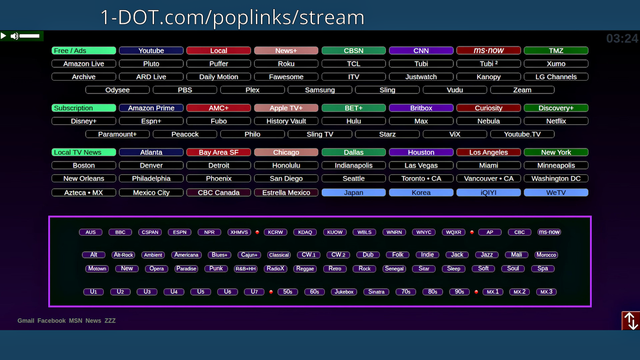The image size is (640, 360).
Task: Click the ms·now red button in top row
Action: (489, 51)
